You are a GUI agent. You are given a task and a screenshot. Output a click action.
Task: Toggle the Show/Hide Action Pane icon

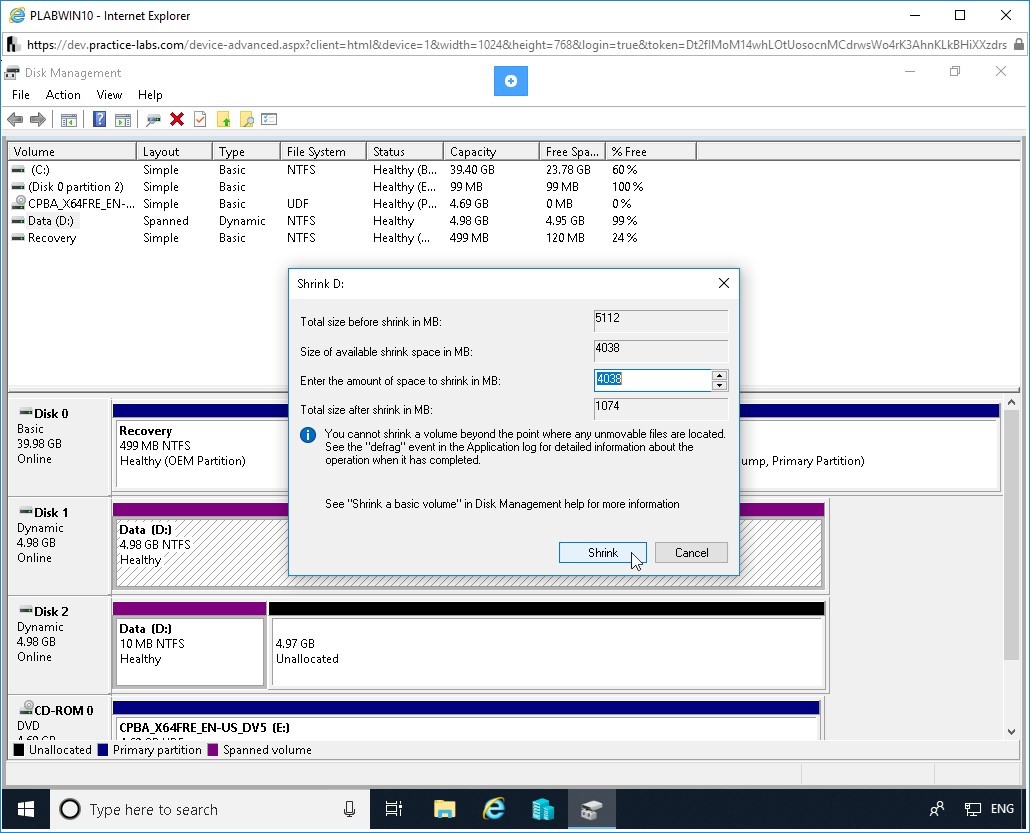tap(123, 120)
